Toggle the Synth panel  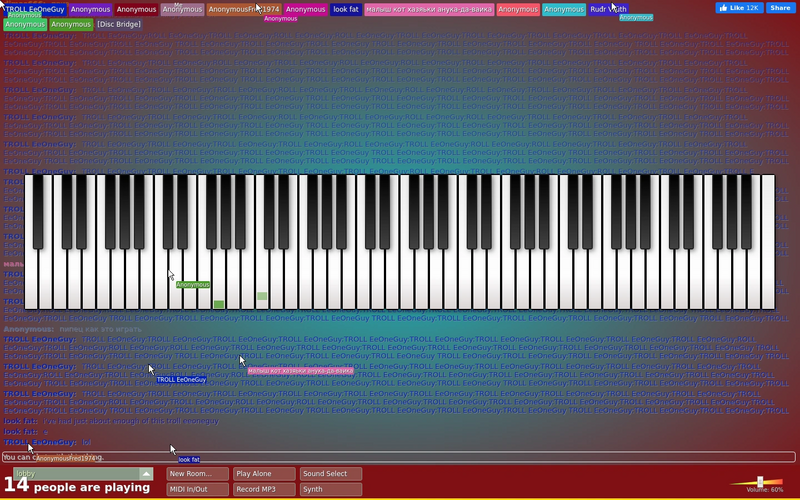coord(331,489)
